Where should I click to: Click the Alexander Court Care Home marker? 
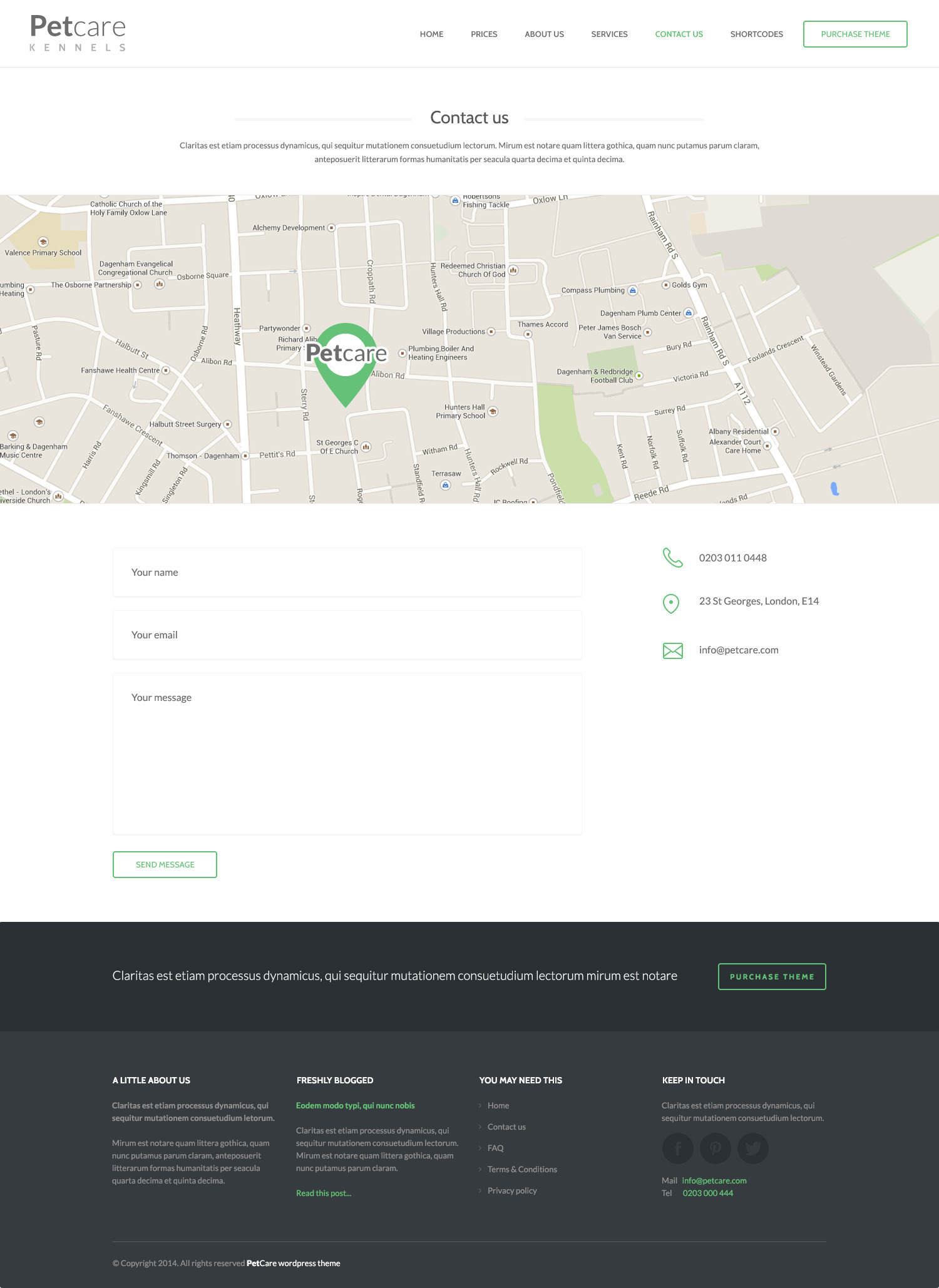[767, 446]
